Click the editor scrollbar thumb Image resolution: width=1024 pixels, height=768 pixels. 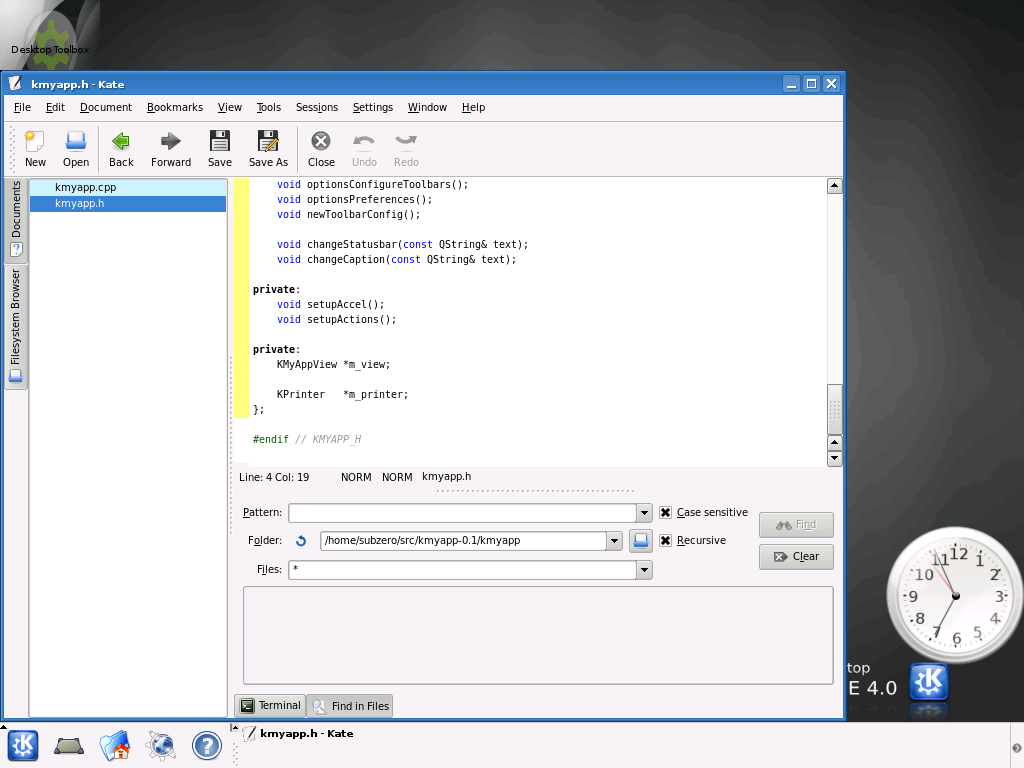coord(834,409)
